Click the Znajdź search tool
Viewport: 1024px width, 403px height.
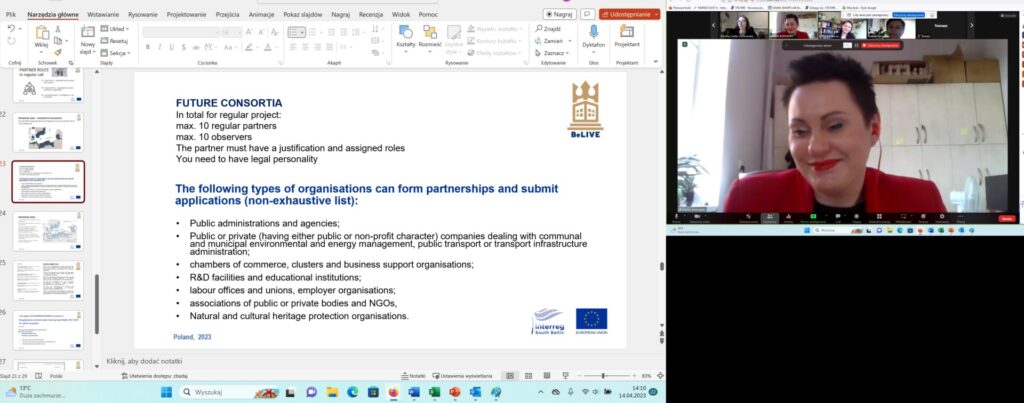point(547,29)
